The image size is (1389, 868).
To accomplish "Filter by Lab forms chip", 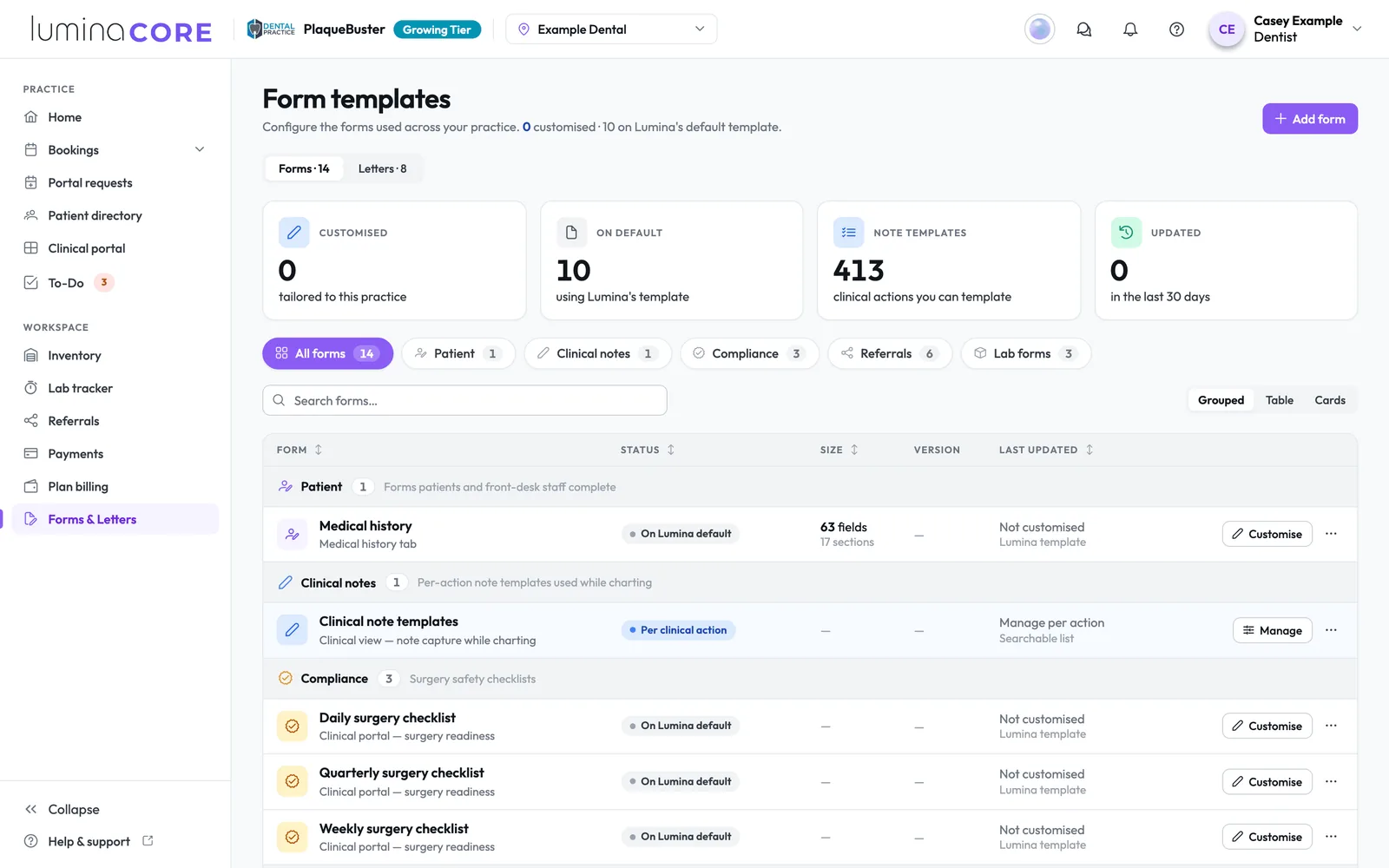I will 1025,353.
